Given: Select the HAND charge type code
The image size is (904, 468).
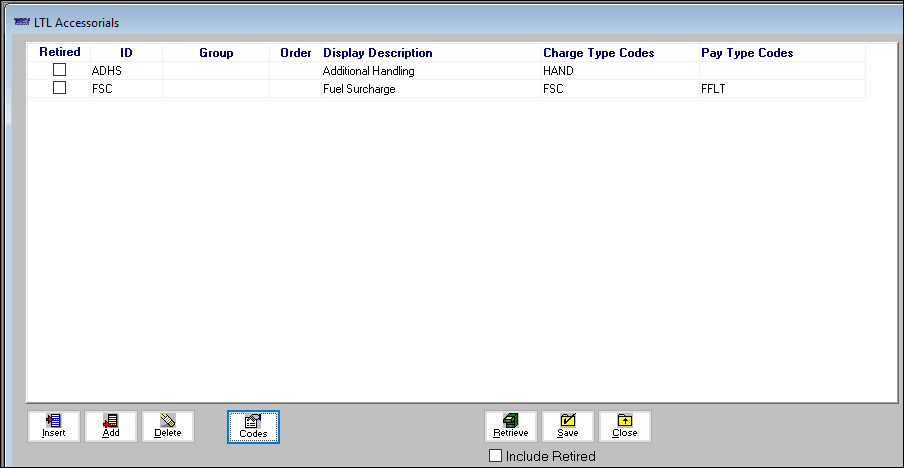Looking at the screenshot, I should click(x=558, y=71).
